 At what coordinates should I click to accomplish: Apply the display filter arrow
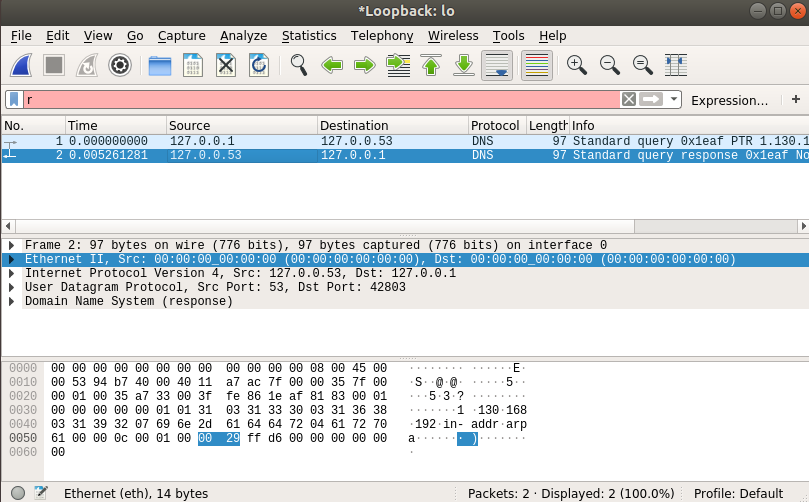(651, 99)
